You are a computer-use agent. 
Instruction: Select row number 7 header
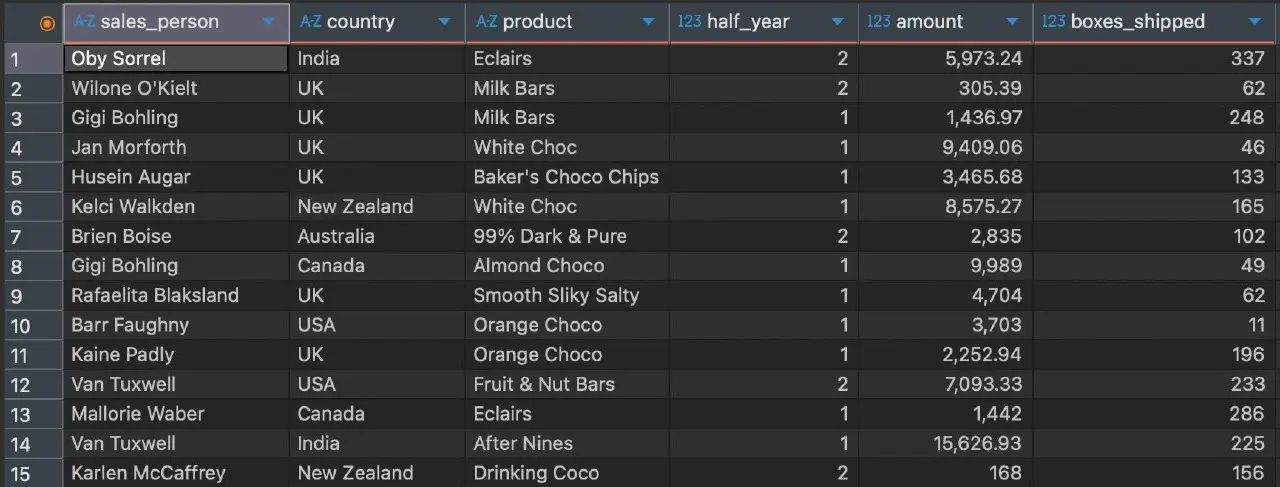pos(32,237)
